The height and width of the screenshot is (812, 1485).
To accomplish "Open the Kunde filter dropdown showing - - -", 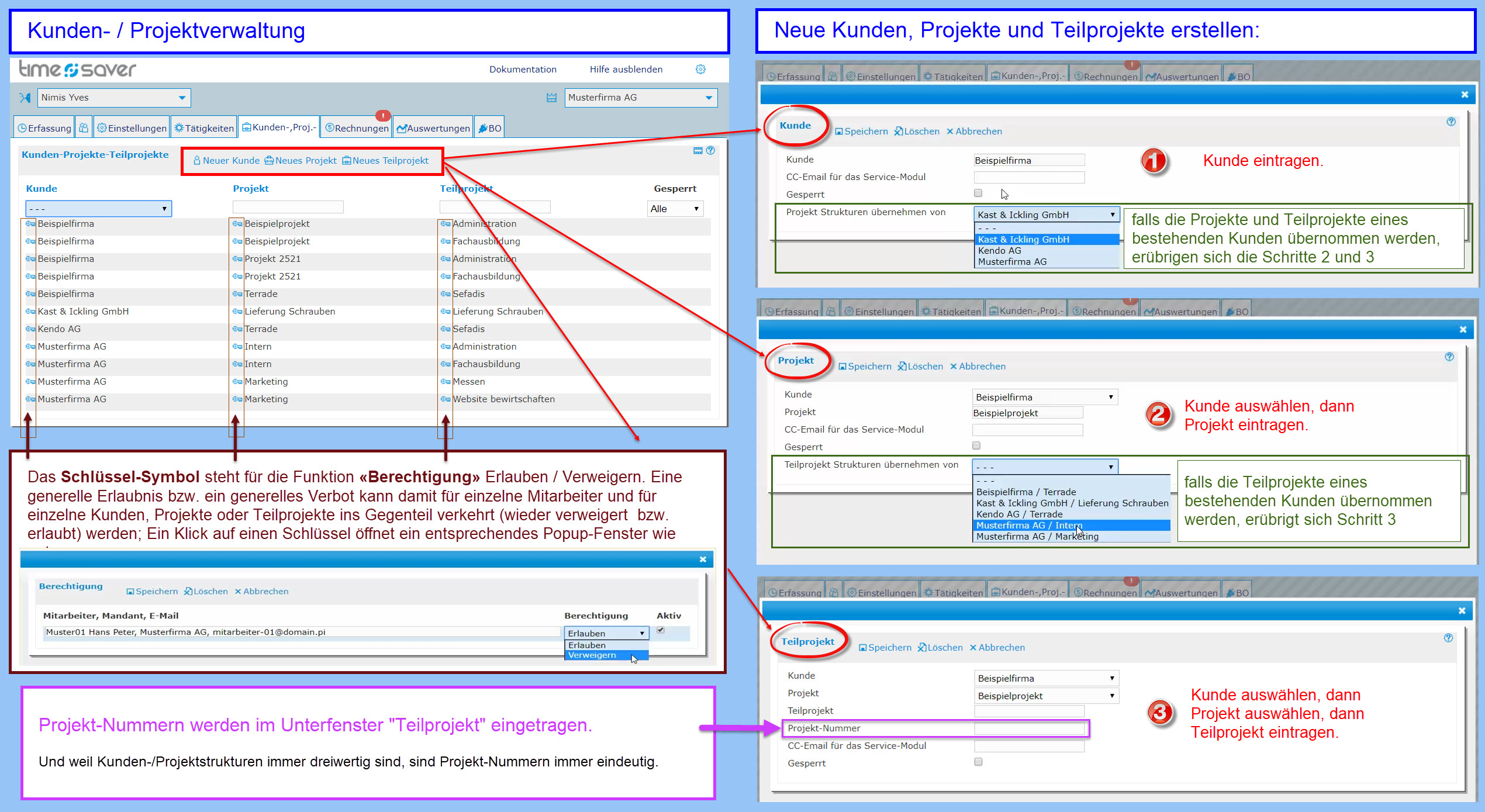I will click(x=98, y=209).
